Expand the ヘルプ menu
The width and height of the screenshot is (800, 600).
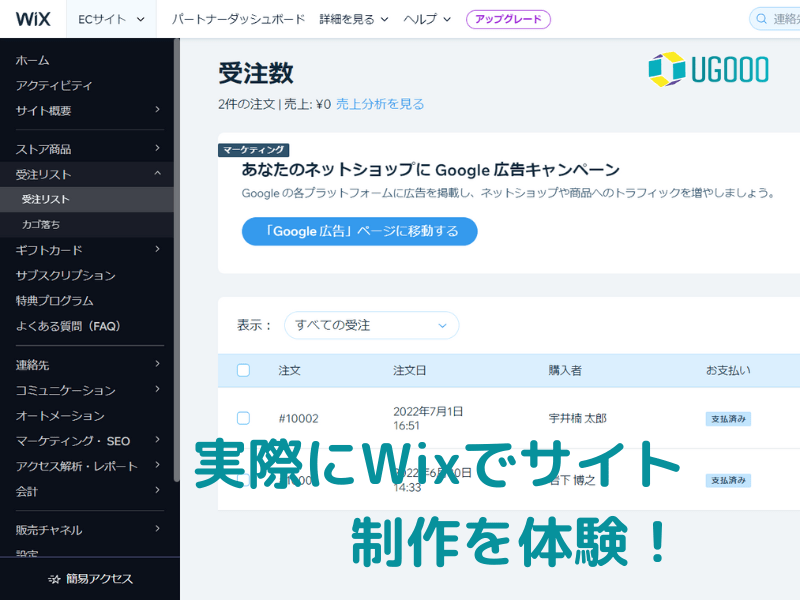427,19
